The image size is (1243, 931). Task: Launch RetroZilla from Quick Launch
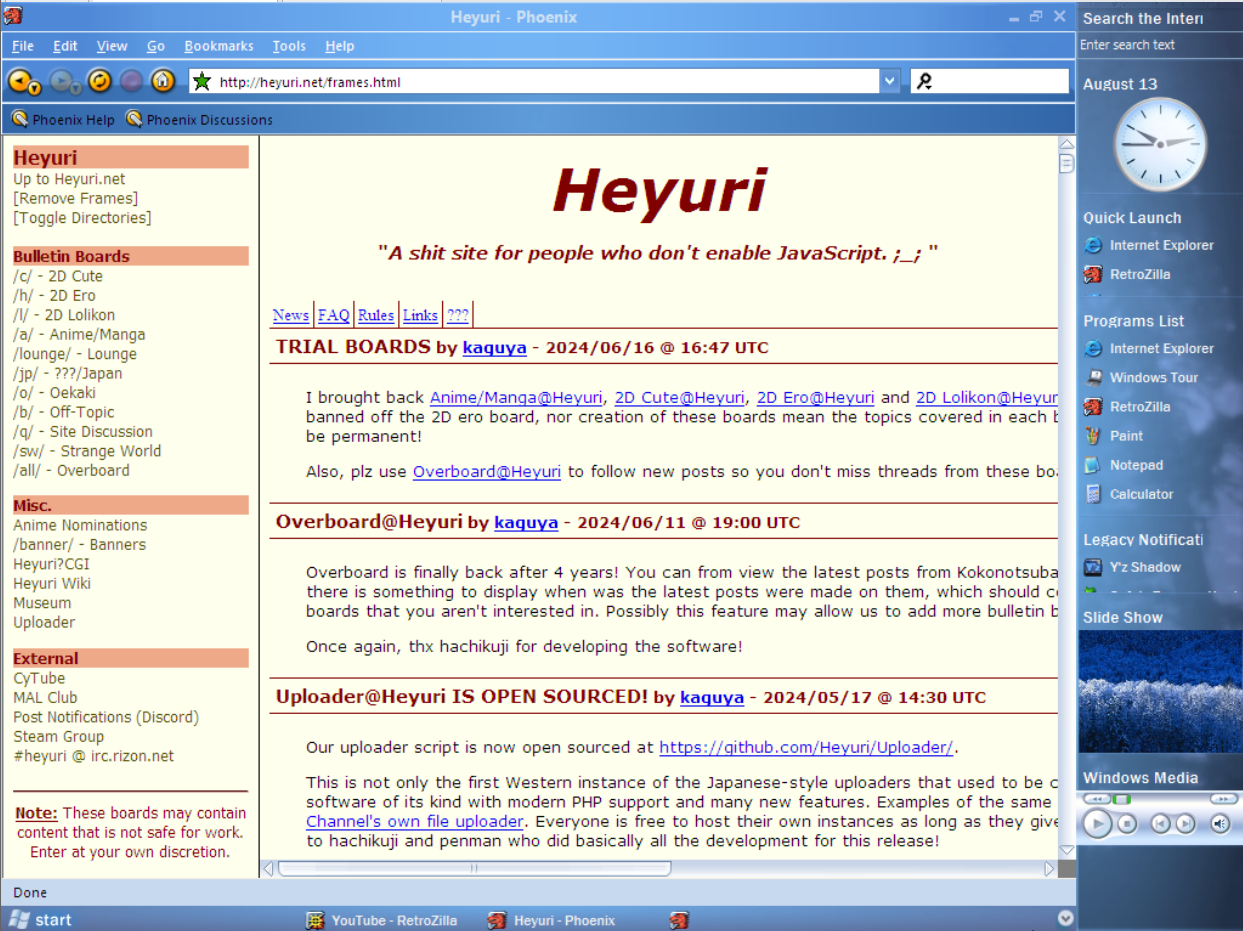(1127, 274)
